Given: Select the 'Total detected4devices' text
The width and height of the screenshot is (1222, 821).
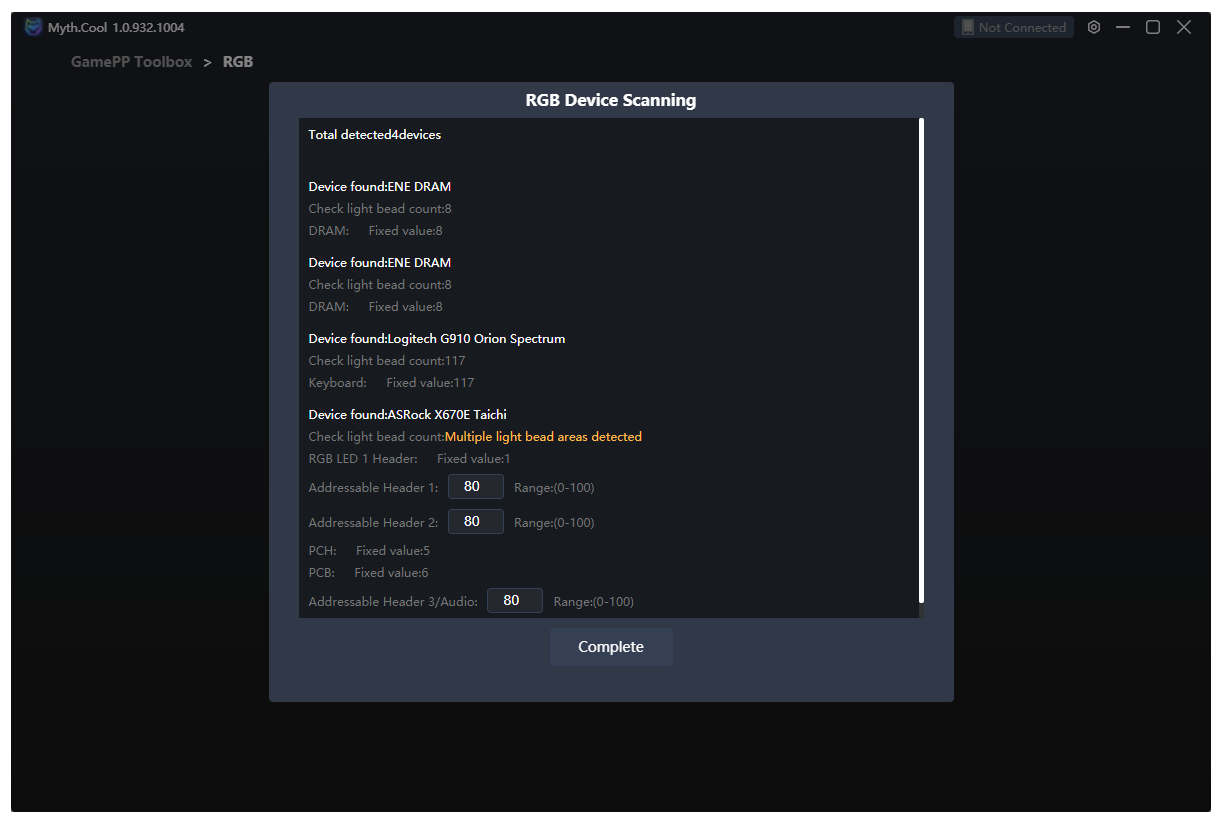Looking at the screenshot, I should click(x=375, y=135).
